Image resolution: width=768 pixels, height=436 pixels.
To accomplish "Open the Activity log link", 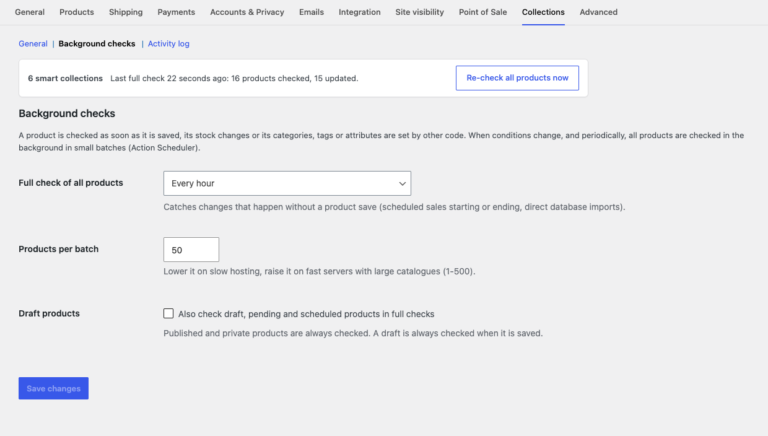I will tap(168, 44).
